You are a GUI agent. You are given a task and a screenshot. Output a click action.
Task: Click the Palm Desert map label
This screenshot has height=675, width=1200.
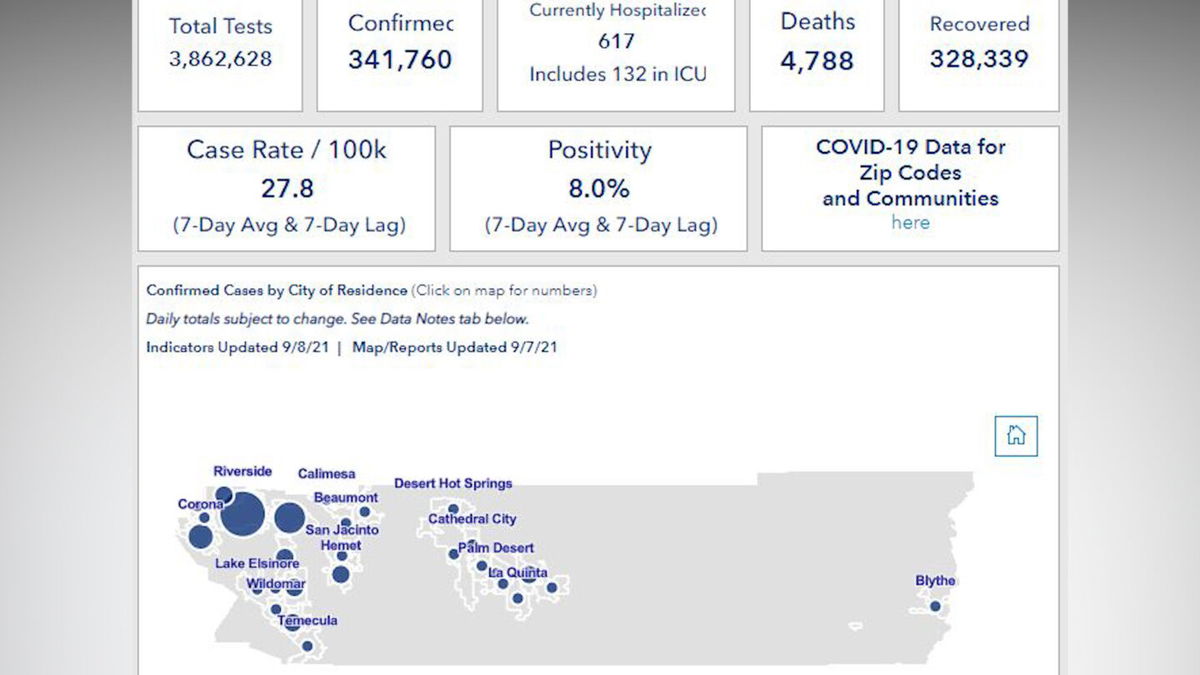497,548
